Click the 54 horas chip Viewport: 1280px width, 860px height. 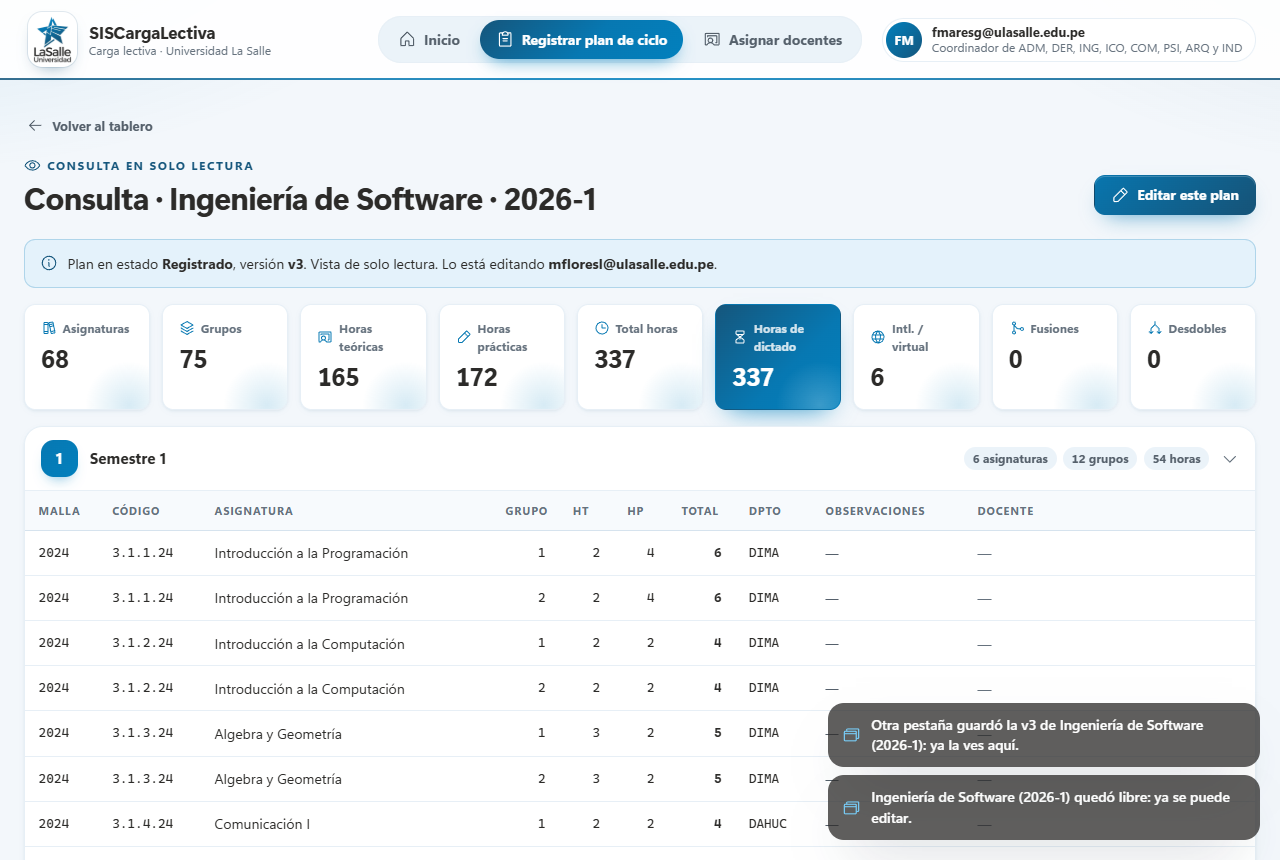[x=1176, y=459]
